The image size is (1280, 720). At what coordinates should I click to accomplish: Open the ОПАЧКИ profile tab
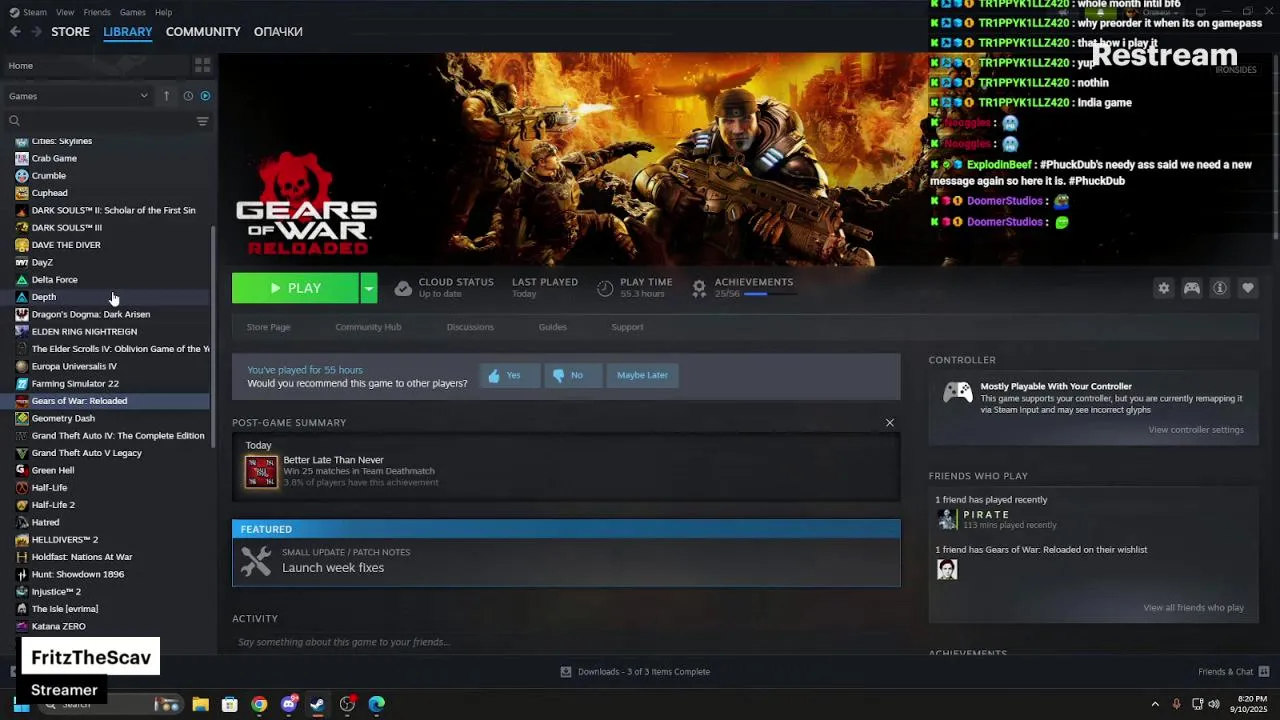pos(278,32)
